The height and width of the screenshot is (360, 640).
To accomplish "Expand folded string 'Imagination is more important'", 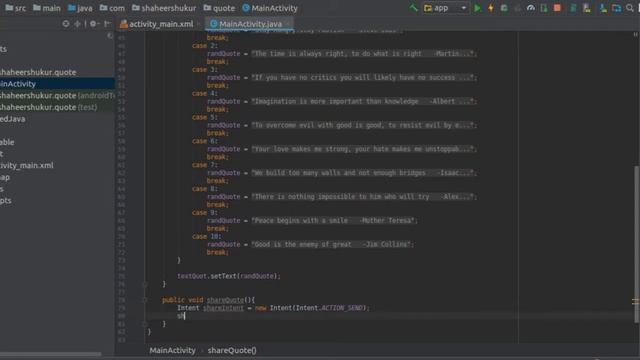I will (363, 101).
